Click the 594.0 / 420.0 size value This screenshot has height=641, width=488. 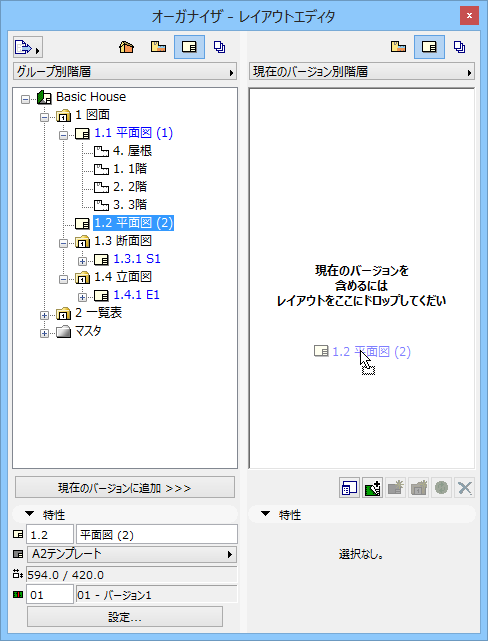click(132, 575)
